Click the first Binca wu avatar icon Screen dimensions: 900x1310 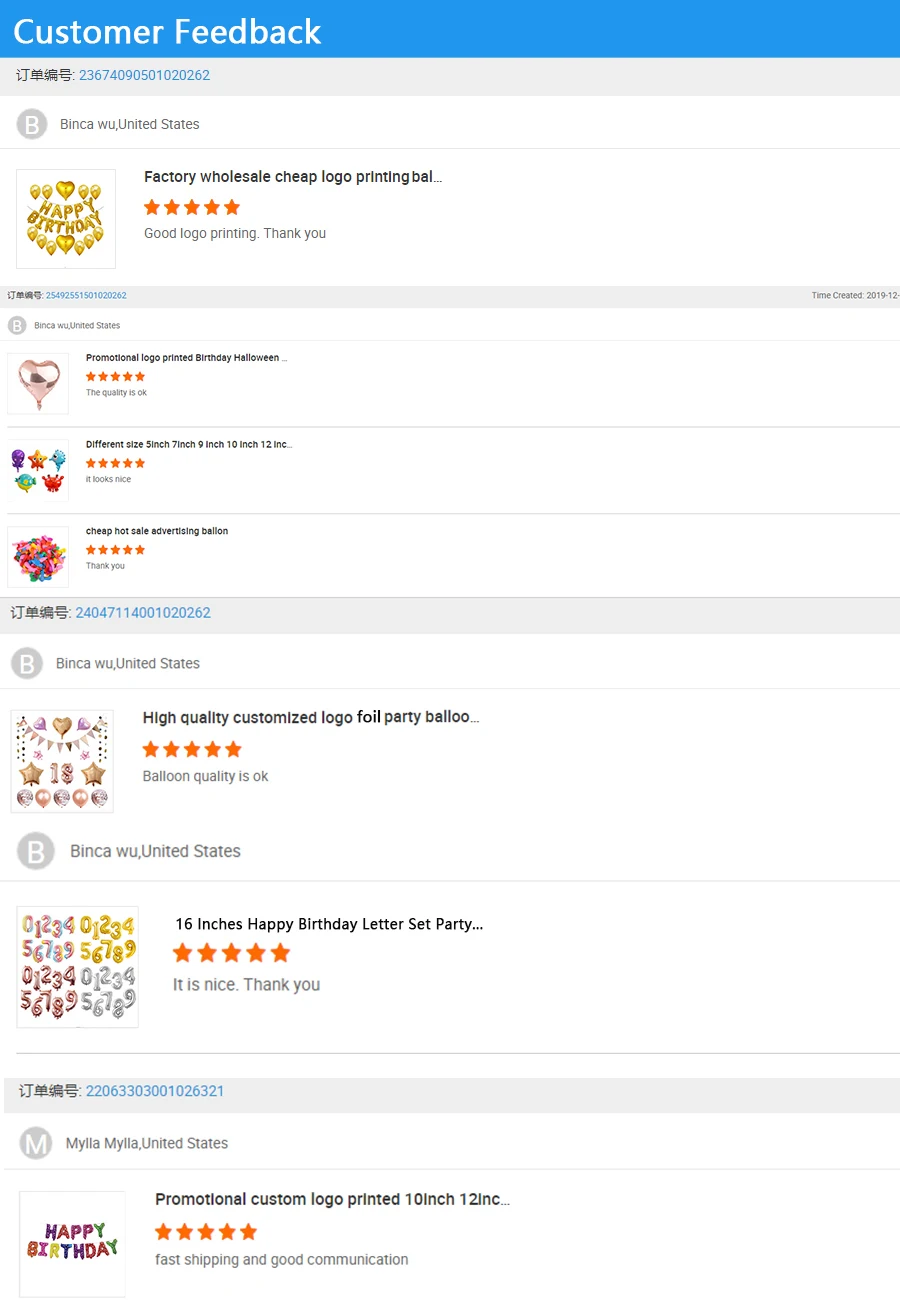[32, 124]
